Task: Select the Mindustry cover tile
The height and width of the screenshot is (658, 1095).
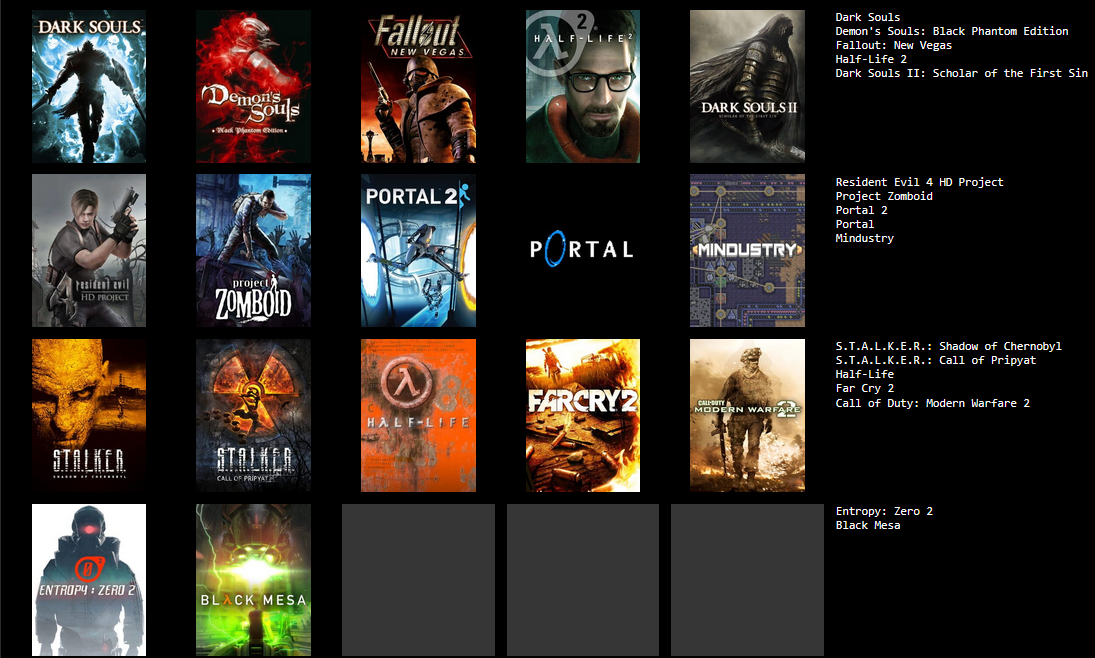Action: pos(747,251)
